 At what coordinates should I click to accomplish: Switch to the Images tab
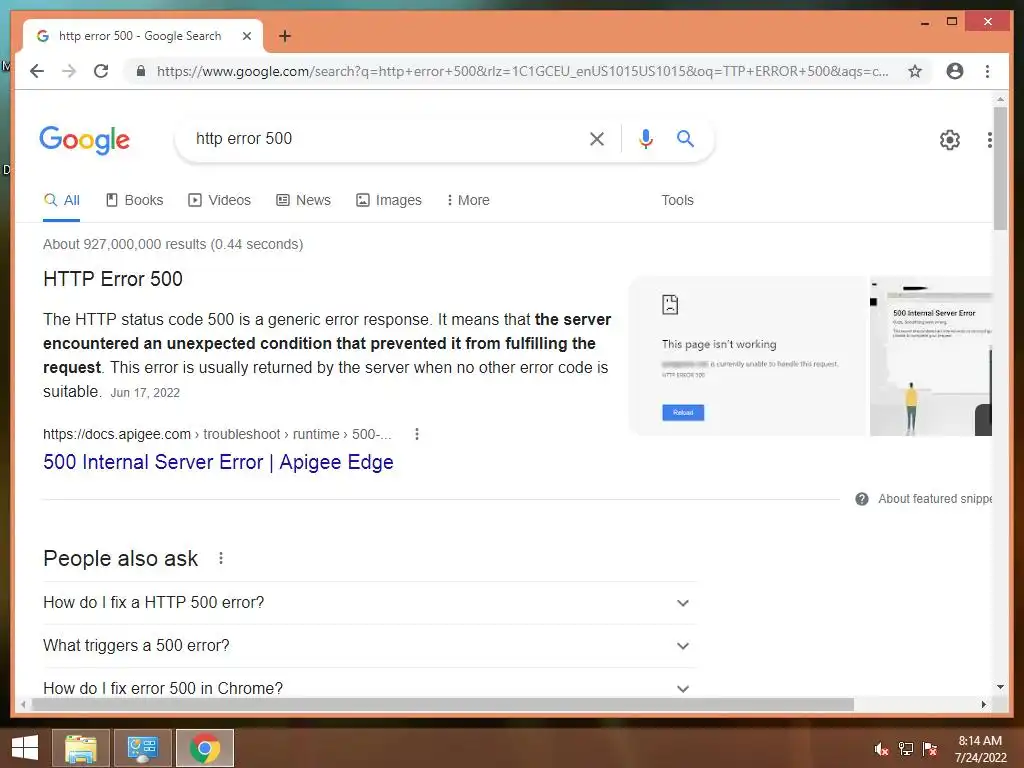[389, 200]
